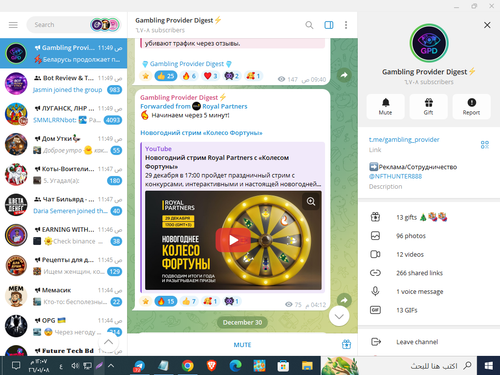
Task: Click the Gift button in info panel
Action: tap(428, 107)
